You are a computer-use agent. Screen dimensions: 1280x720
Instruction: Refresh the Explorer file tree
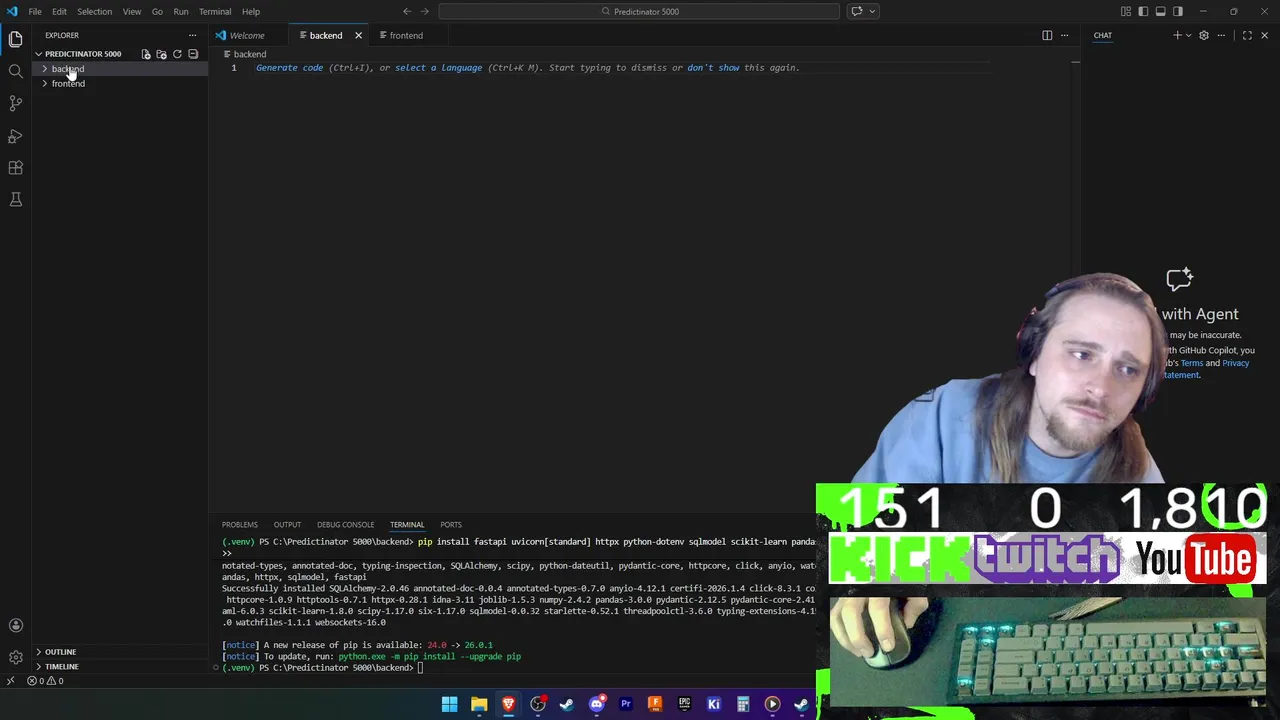point(177,54)
